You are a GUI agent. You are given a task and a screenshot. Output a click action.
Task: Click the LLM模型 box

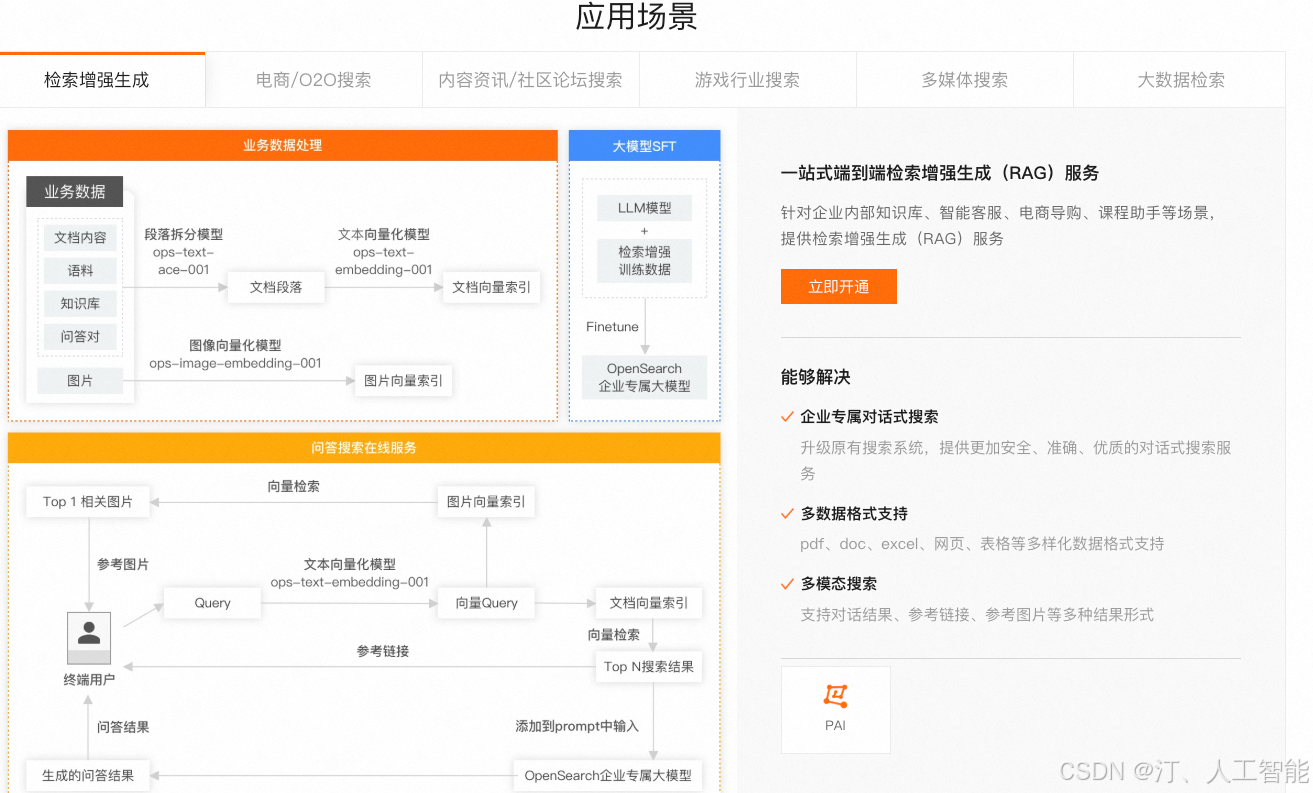pos(644,208)
